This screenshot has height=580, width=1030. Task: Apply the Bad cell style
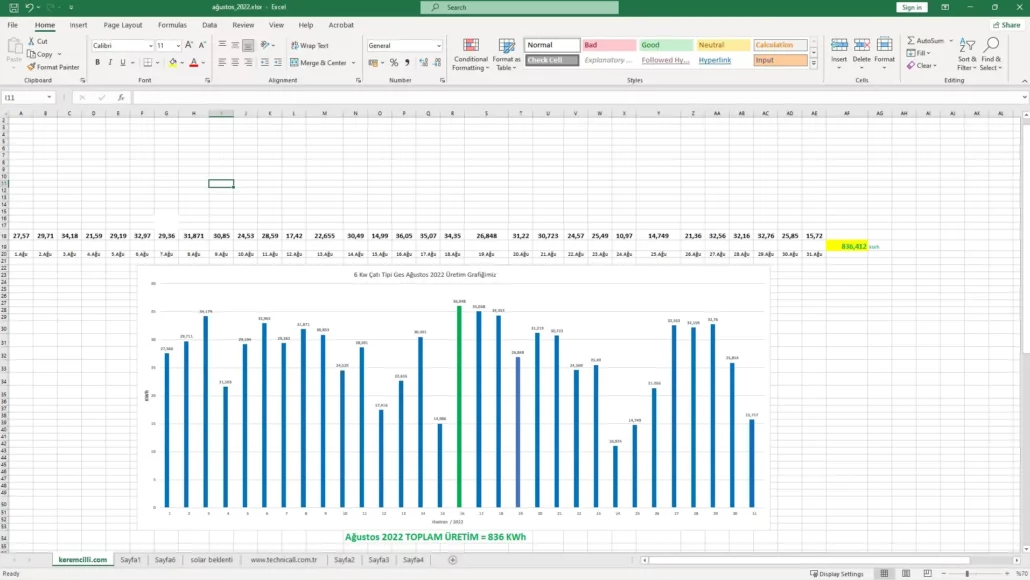tap(608, 45)
